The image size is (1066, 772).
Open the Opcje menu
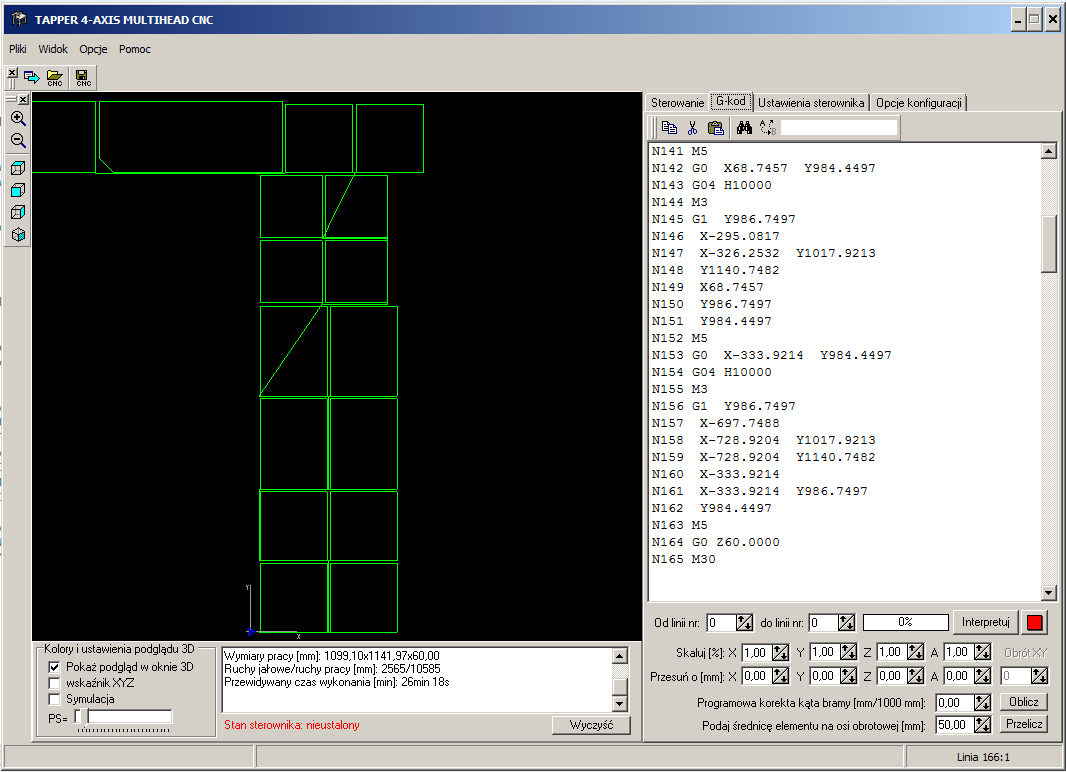93,49
